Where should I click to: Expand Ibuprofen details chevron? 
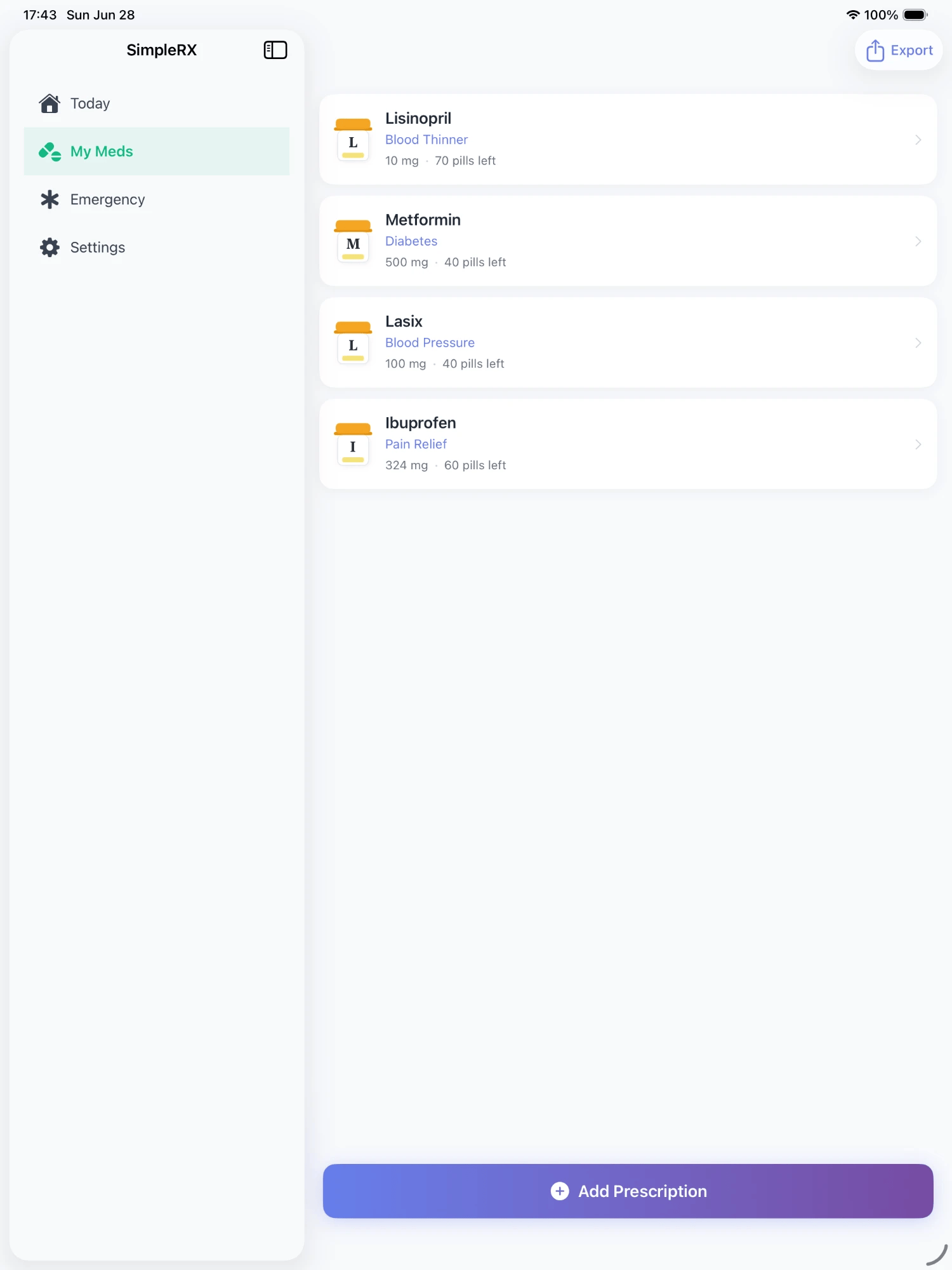(x=918, y=444)
